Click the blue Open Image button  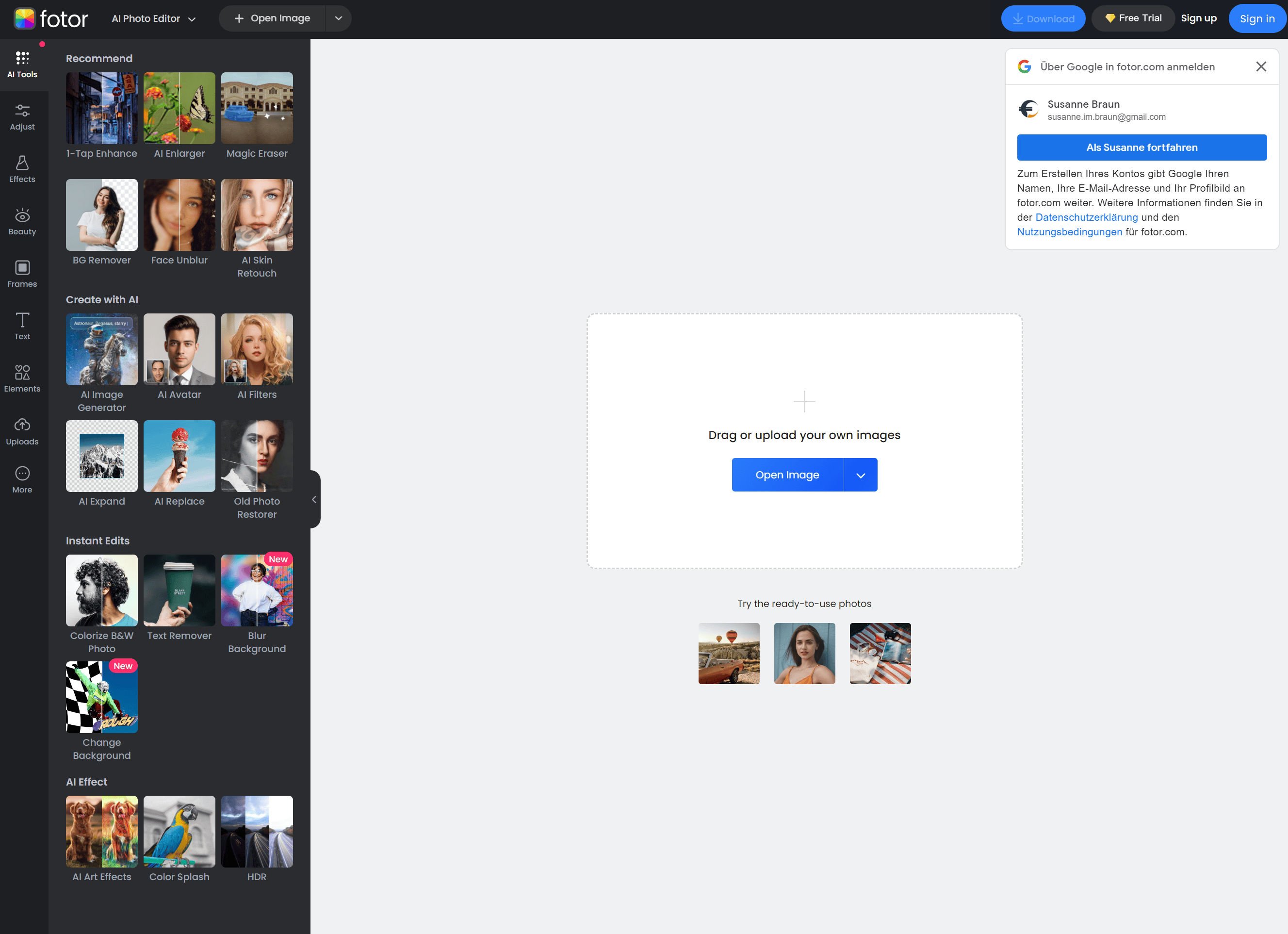pyautogui.click(x=787, y=475)
